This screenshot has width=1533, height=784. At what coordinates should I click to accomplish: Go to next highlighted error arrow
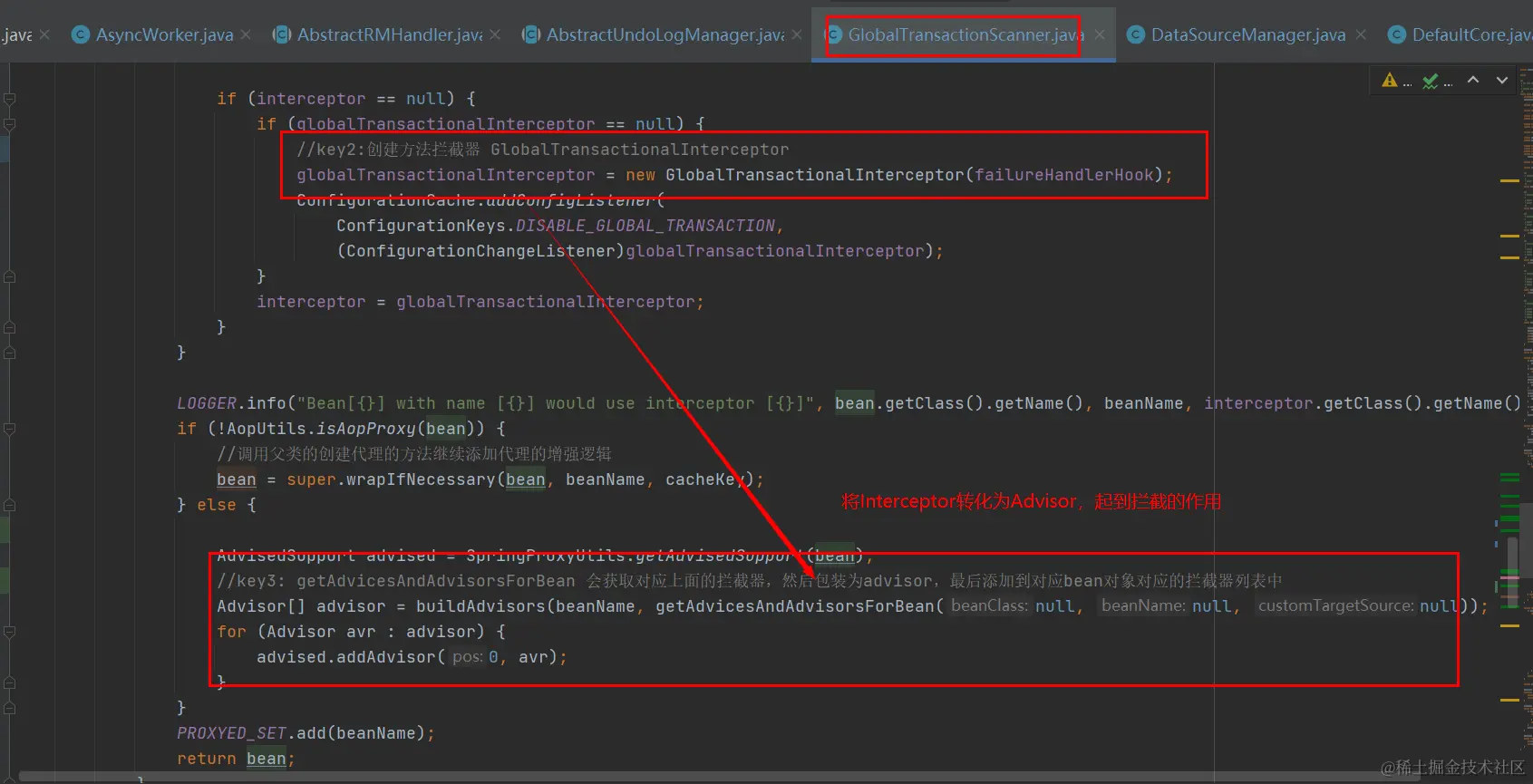(x=1502, y=80)
